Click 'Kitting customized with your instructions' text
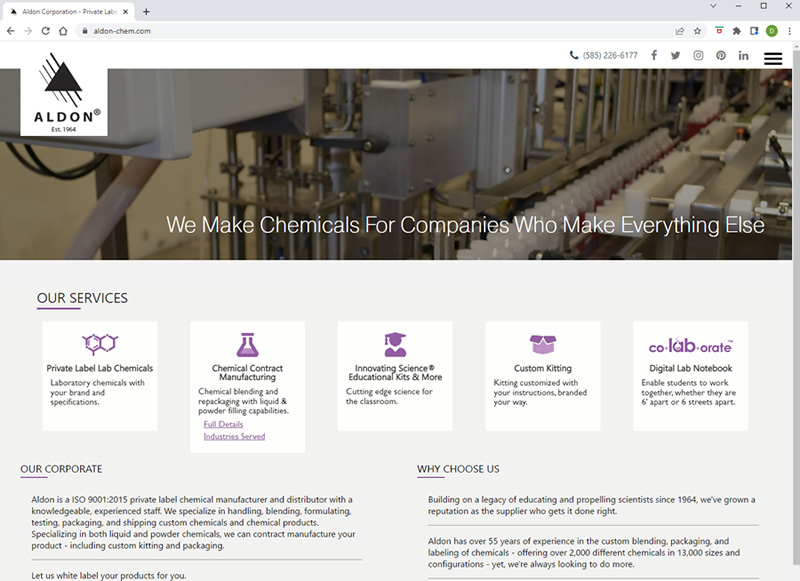Viewport: 800px width, 581px height. 540,392
